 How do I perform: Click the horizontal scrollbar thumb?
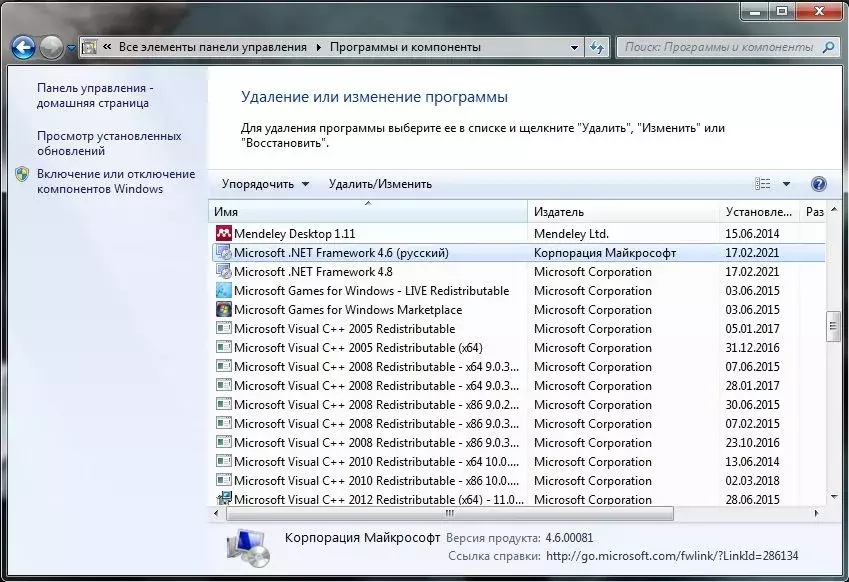(450, 513)
